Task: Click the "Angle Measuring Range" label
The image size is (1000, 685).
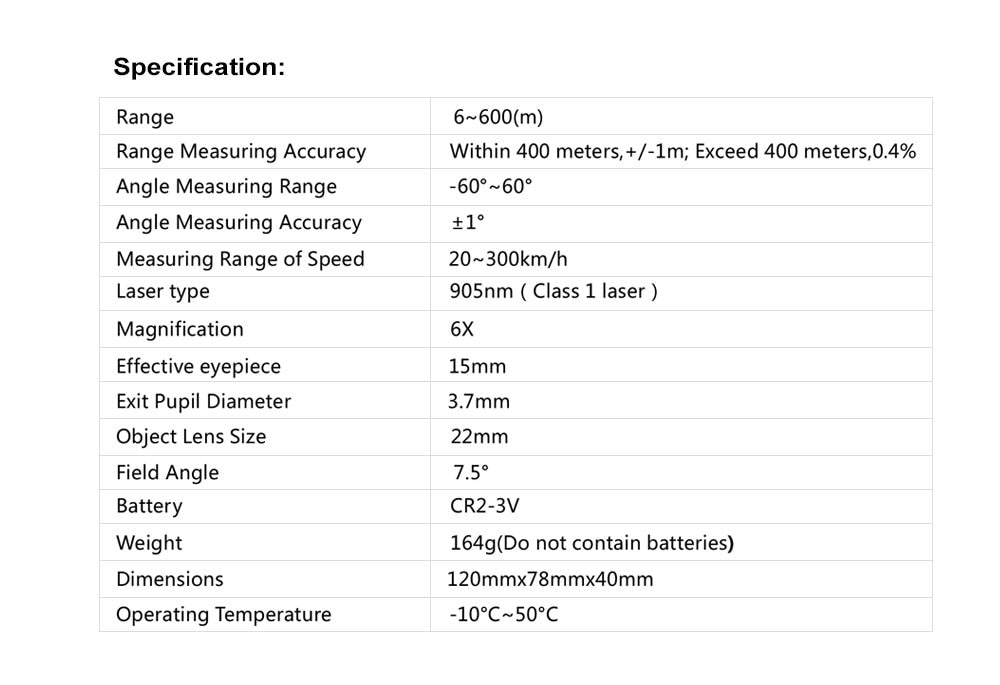Action: [226, 187]
